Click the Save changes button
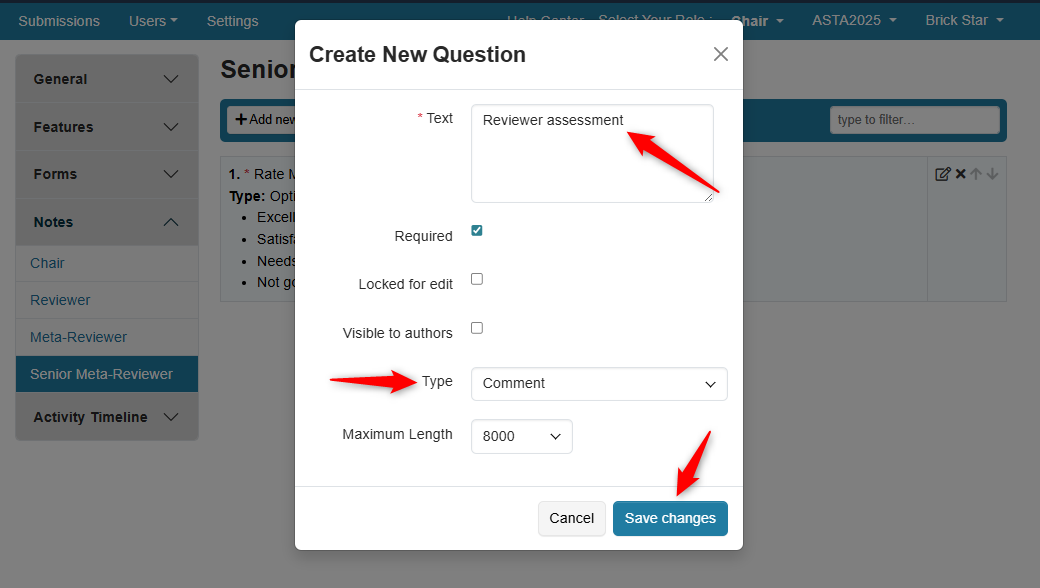Viewport: 1040px width, 588px height. (x=670, y=518)
